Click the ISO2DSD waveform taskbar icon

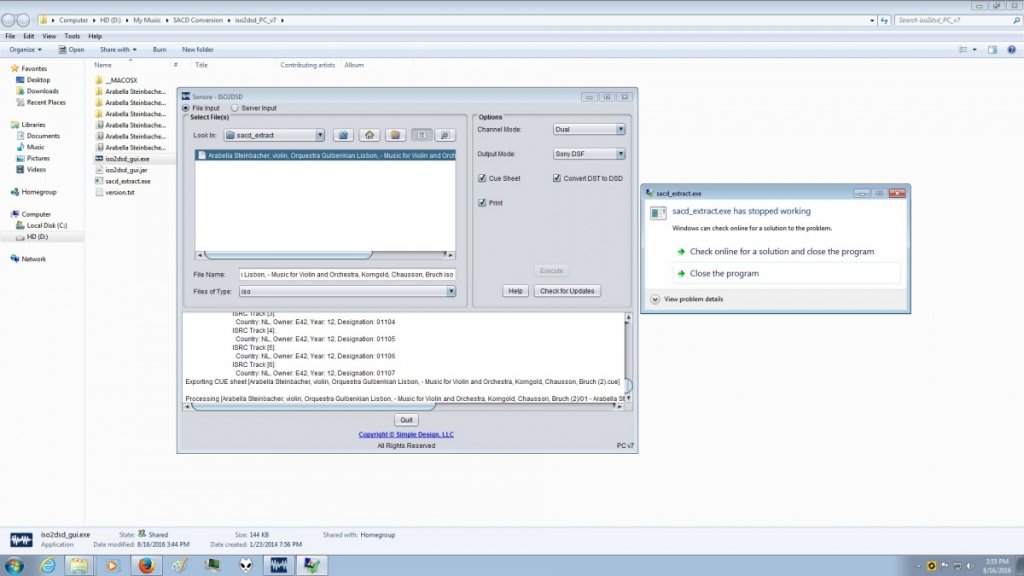click(279, 565)
